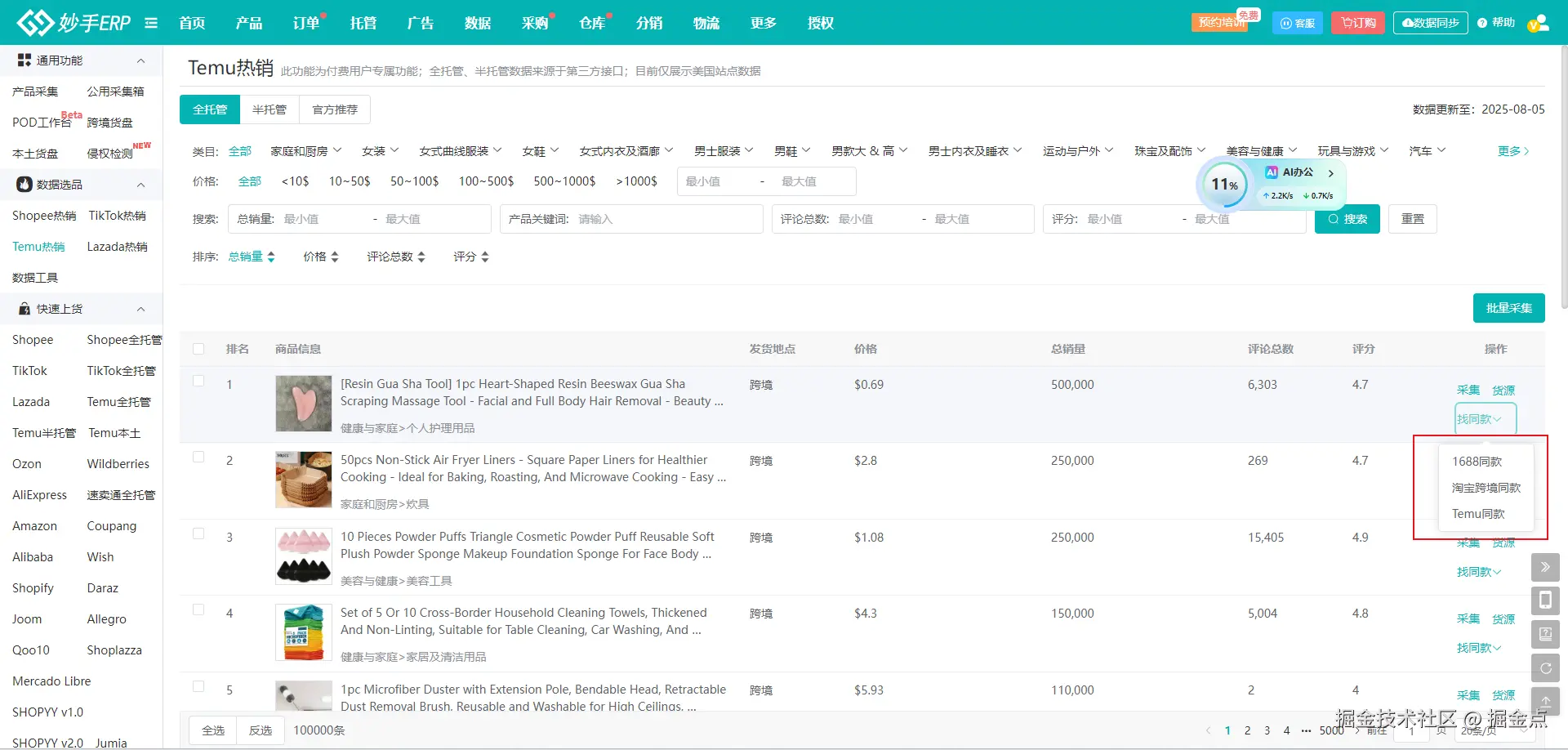Open the Air Fryer Liners product thumbnail
Image resolution: width=1568 pixels, height=750 pixels.
click(x=304, y=480)
